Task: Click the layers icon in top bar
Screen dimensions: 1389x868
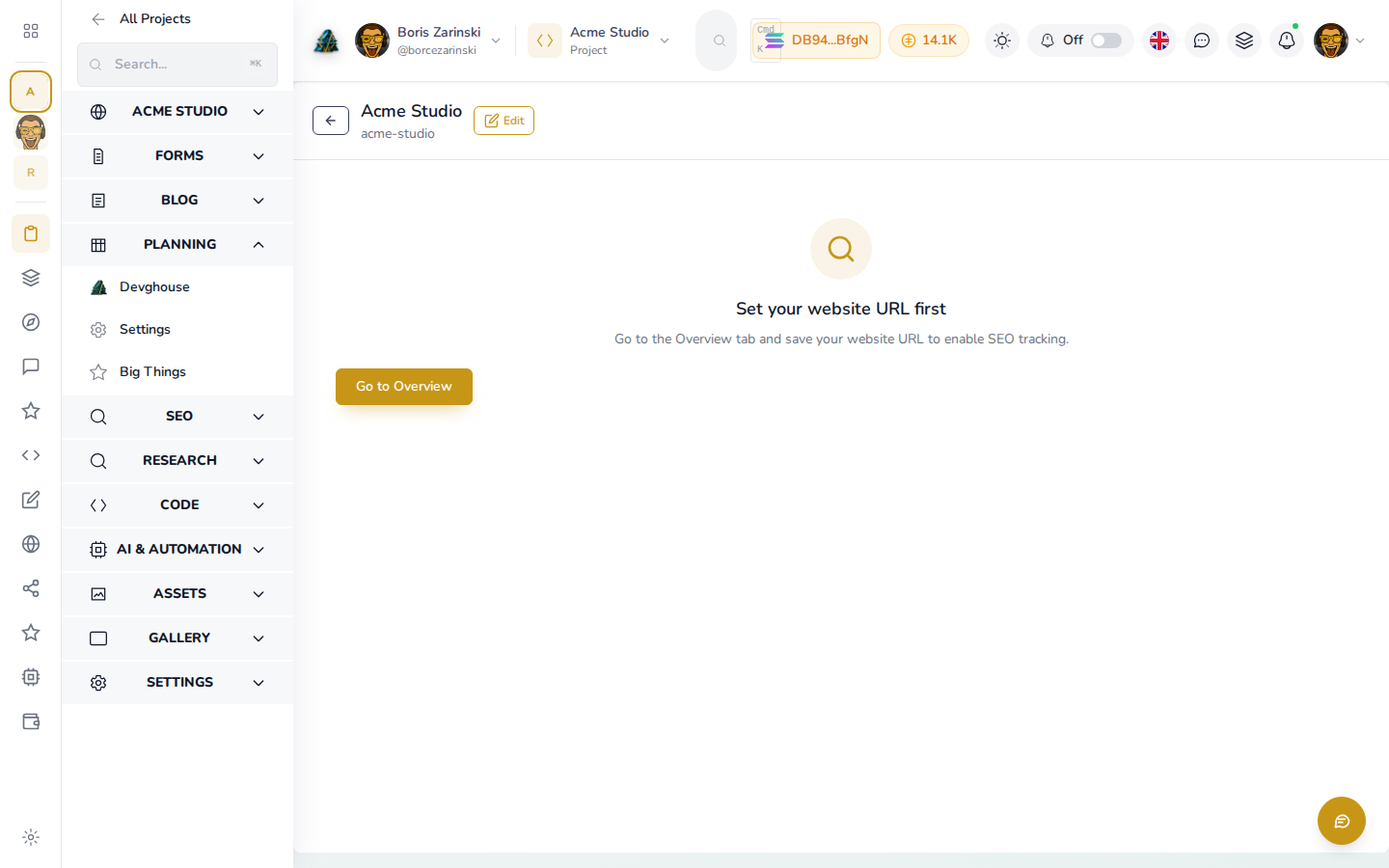Action: (1244, 41)
